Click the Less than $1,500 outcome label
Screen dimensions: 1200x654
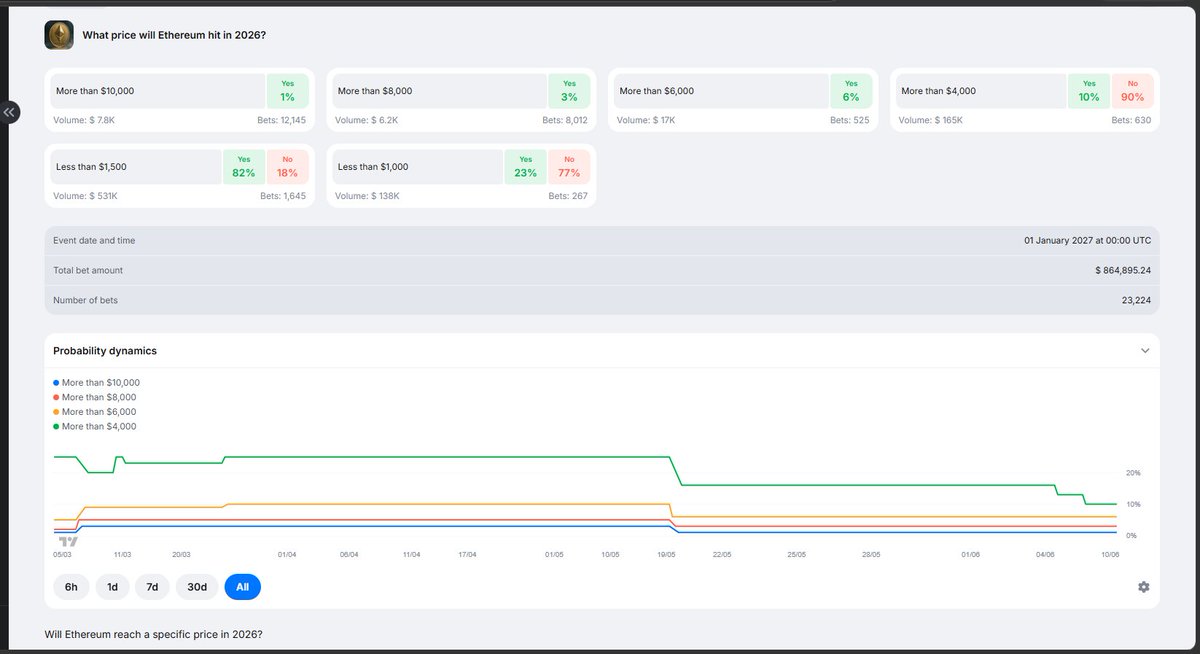pyautogui.click(x=91, y=167)
